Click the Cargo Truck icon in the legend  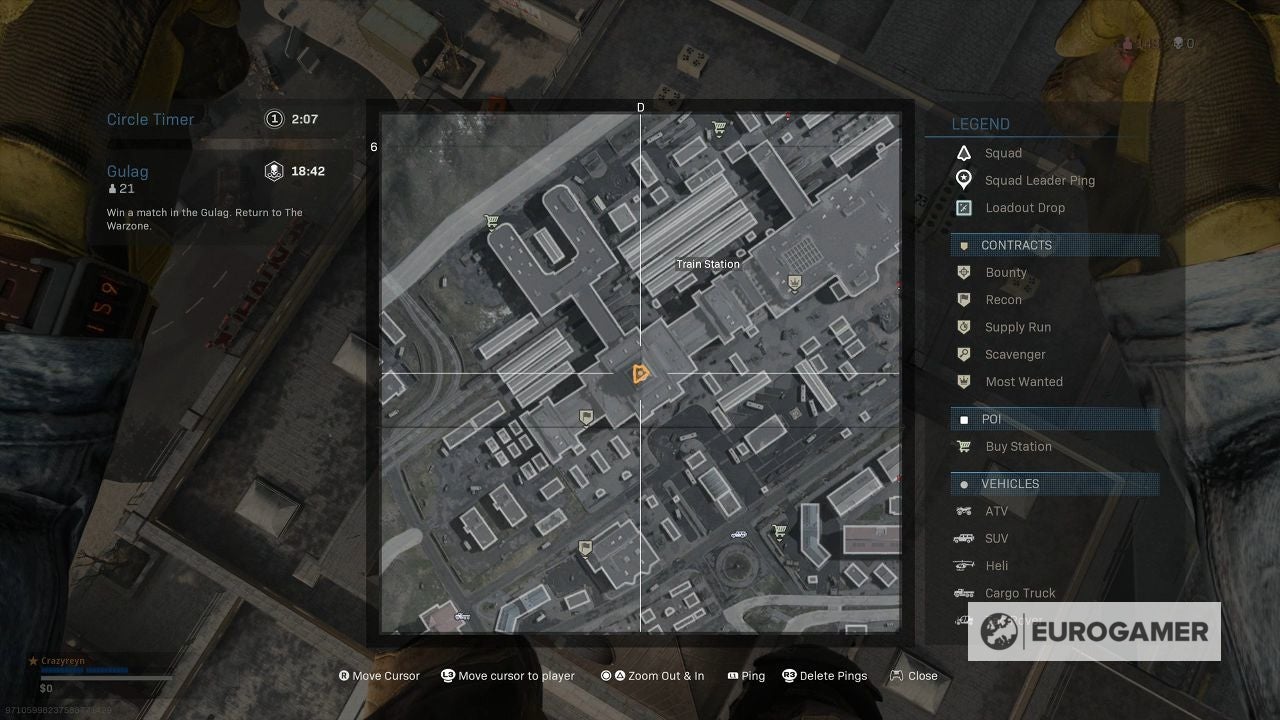click(x=964, y=593)
